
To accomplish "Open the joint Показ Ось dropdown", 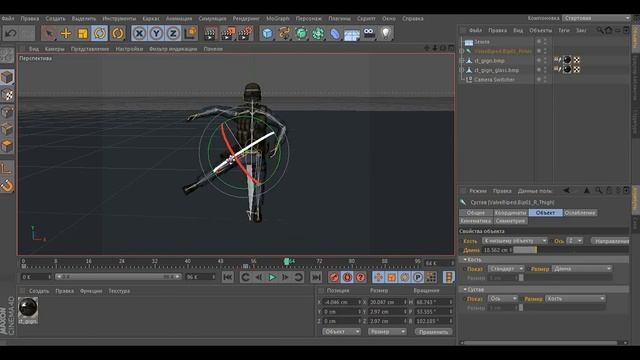I will coord(502,299).
